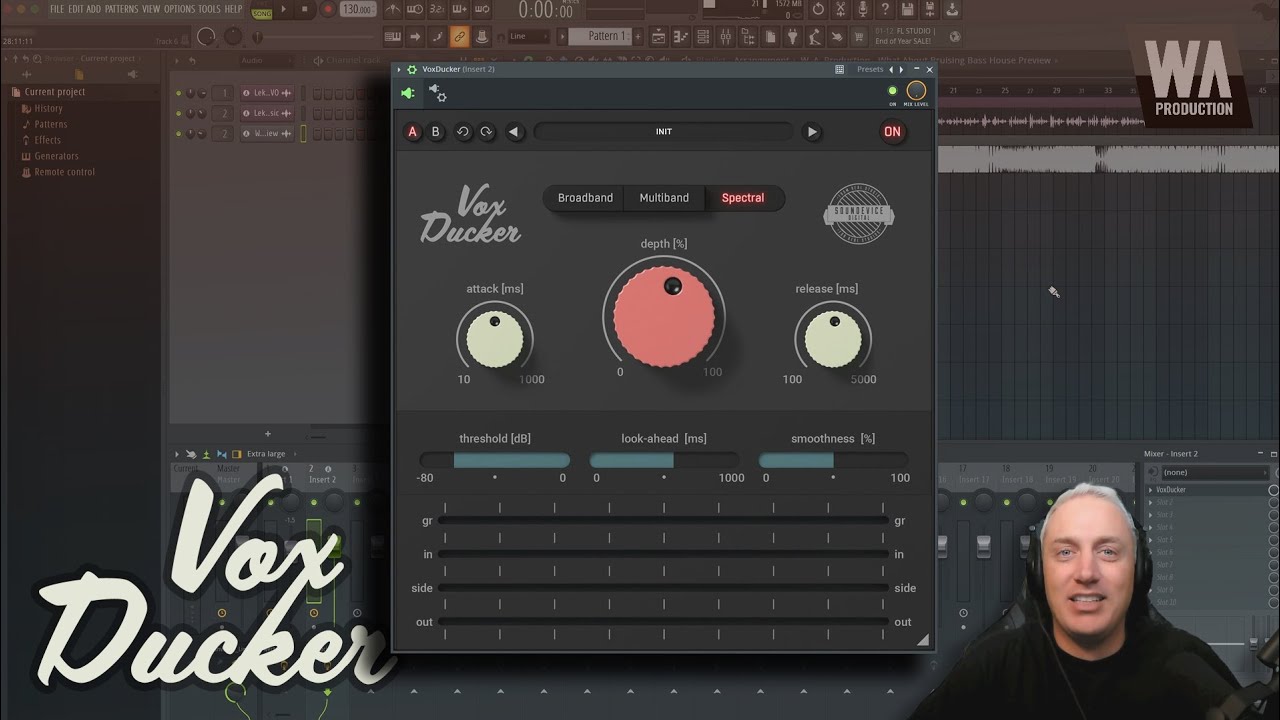The image size is (1280, 720).
Task: Expand the plugin window menu arrow
Action: pyautogui.click(x=399, y=69)
